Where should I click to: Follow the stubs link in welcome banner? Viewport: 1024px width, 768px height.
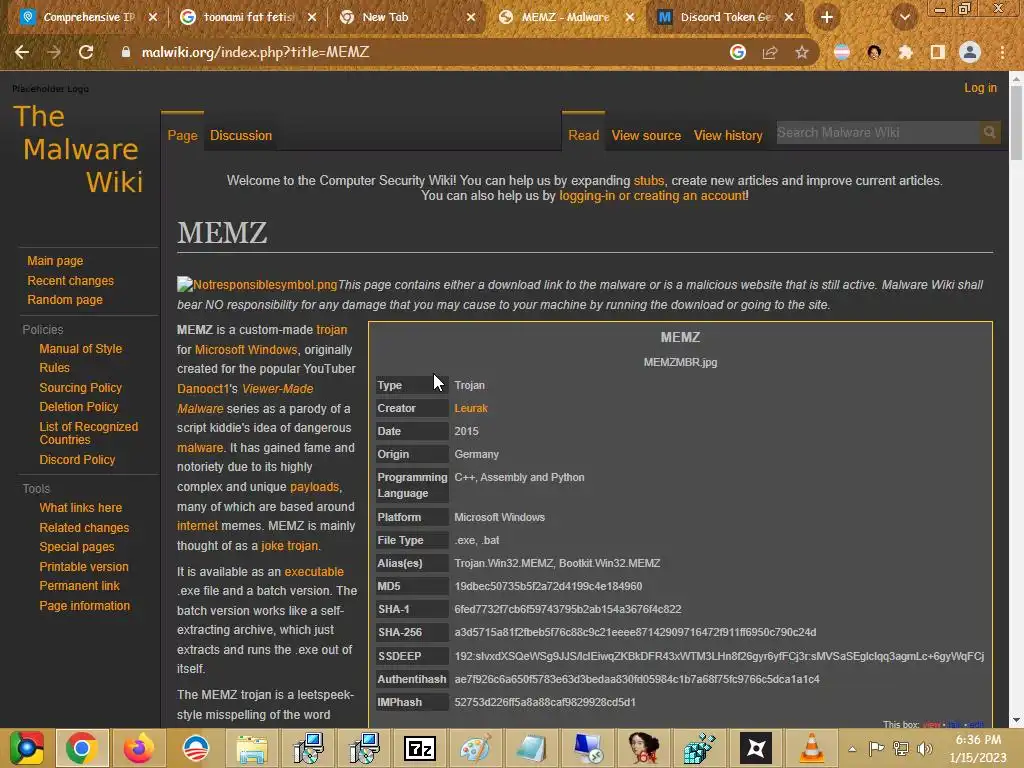pos(648,180)
